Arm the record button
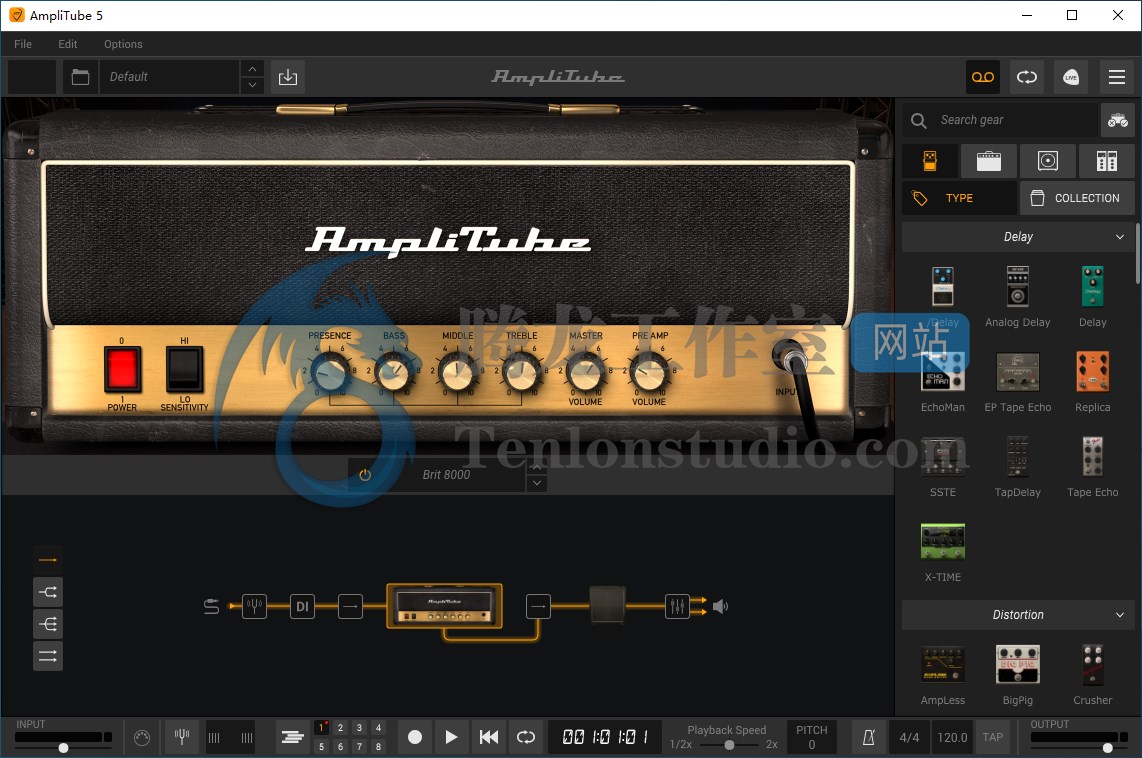This screenshot has height=758, width=1142. coord(414,737)
